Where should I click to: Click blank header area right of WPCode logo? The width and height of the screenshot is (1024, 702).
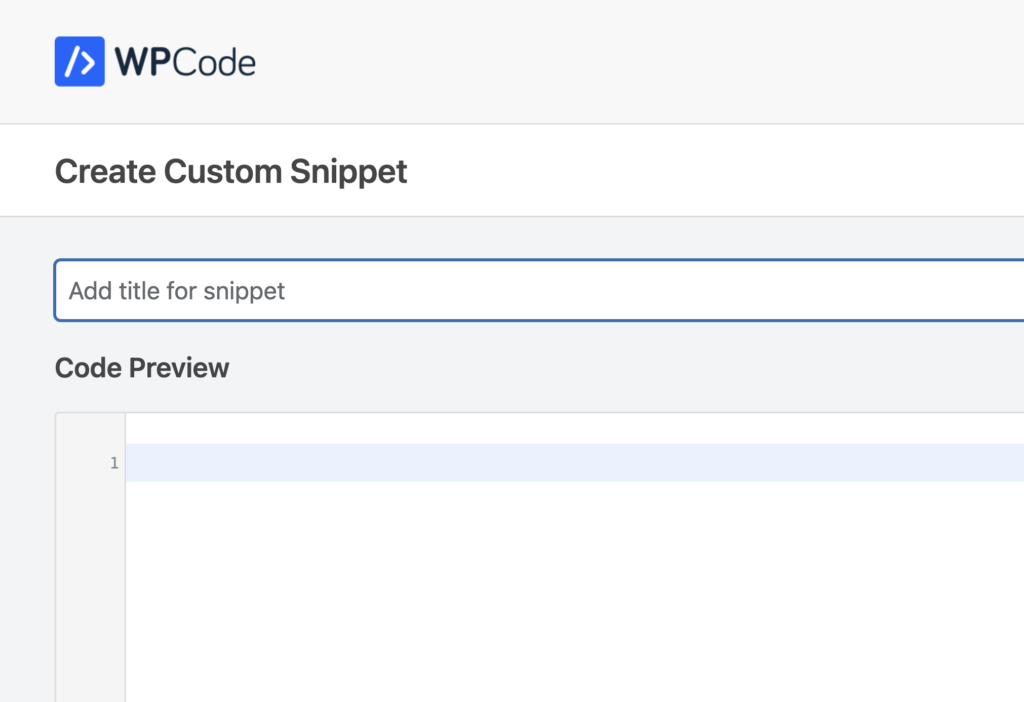640,61
